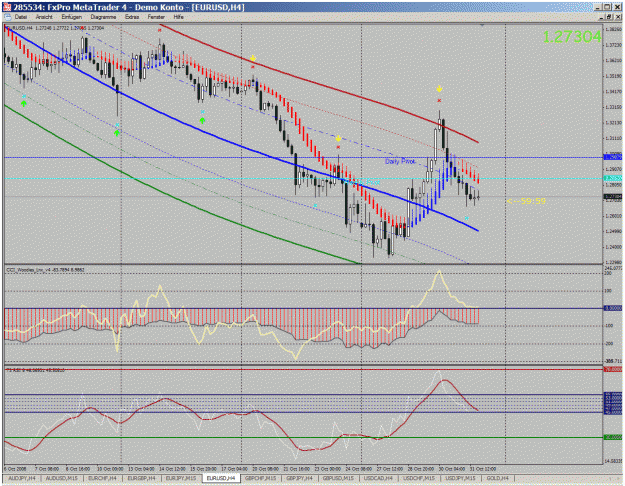The height and width of the screenshot is (486, 625).
Task: Click the EURUSD,H4 price header text
Action: [55, 28]
